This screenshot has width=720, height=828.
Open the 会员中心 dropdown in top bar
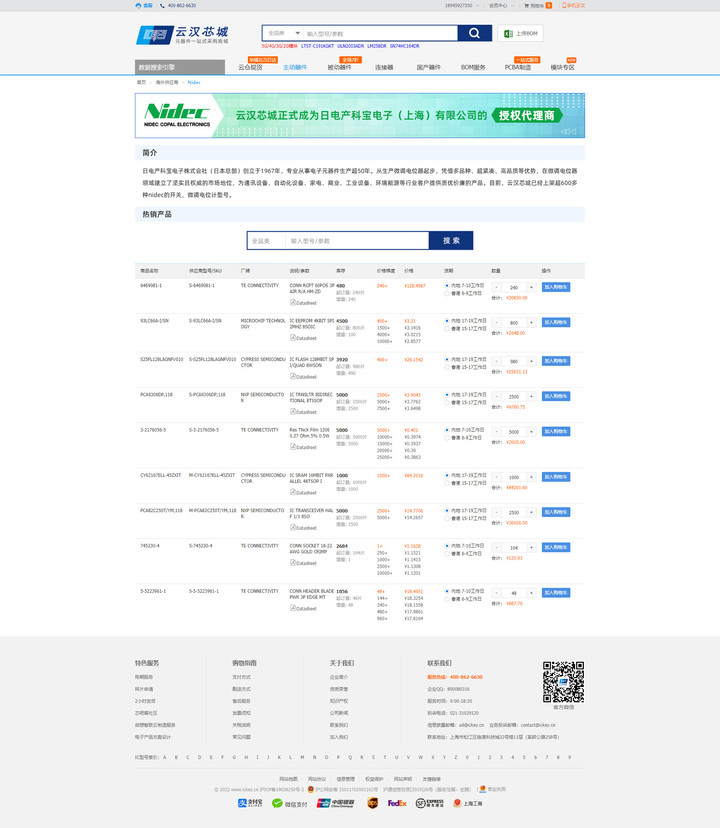[x=499, y=5]
